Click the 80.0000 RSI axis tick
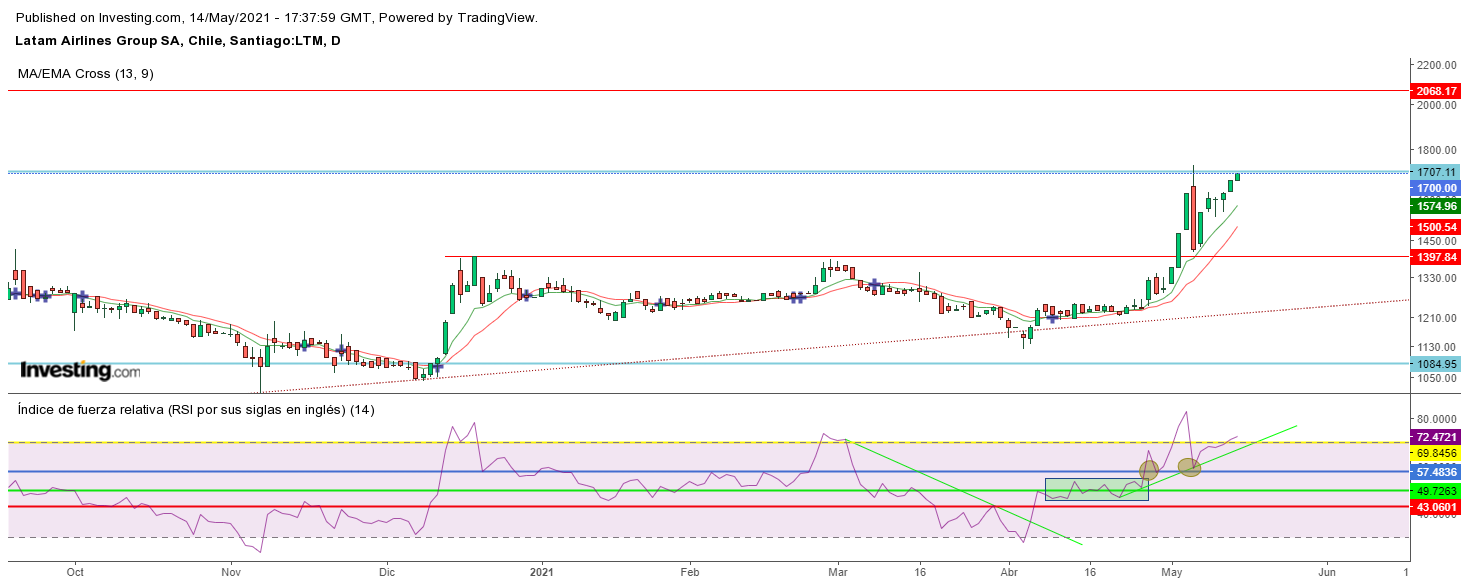Screen dimensions: 1468x585 1435,419
